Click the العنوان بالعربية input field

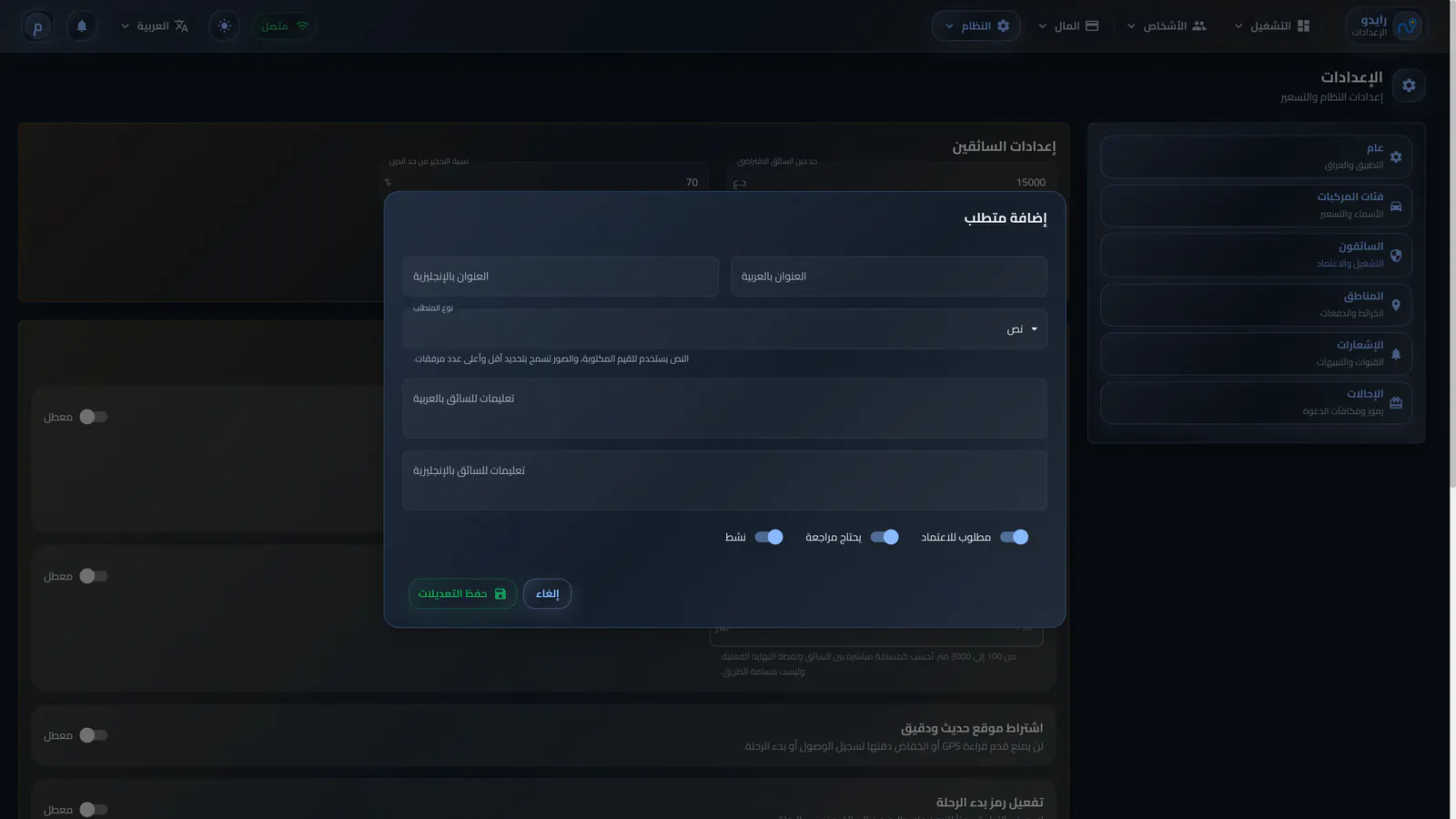point(889,276)
